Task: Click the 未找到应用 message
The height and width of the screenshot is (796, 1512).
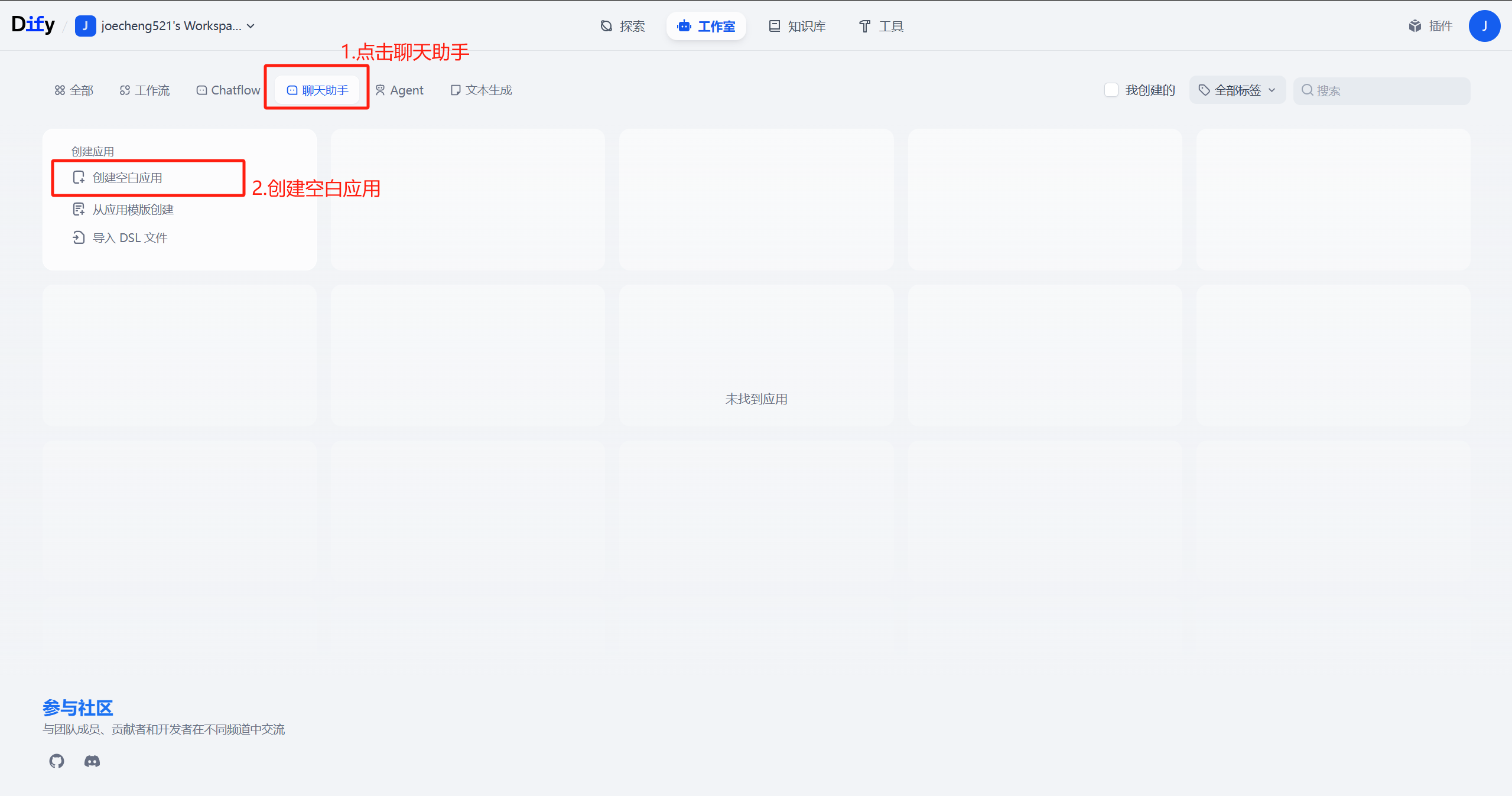Action: pyautogui.click(x=756, y=399)
